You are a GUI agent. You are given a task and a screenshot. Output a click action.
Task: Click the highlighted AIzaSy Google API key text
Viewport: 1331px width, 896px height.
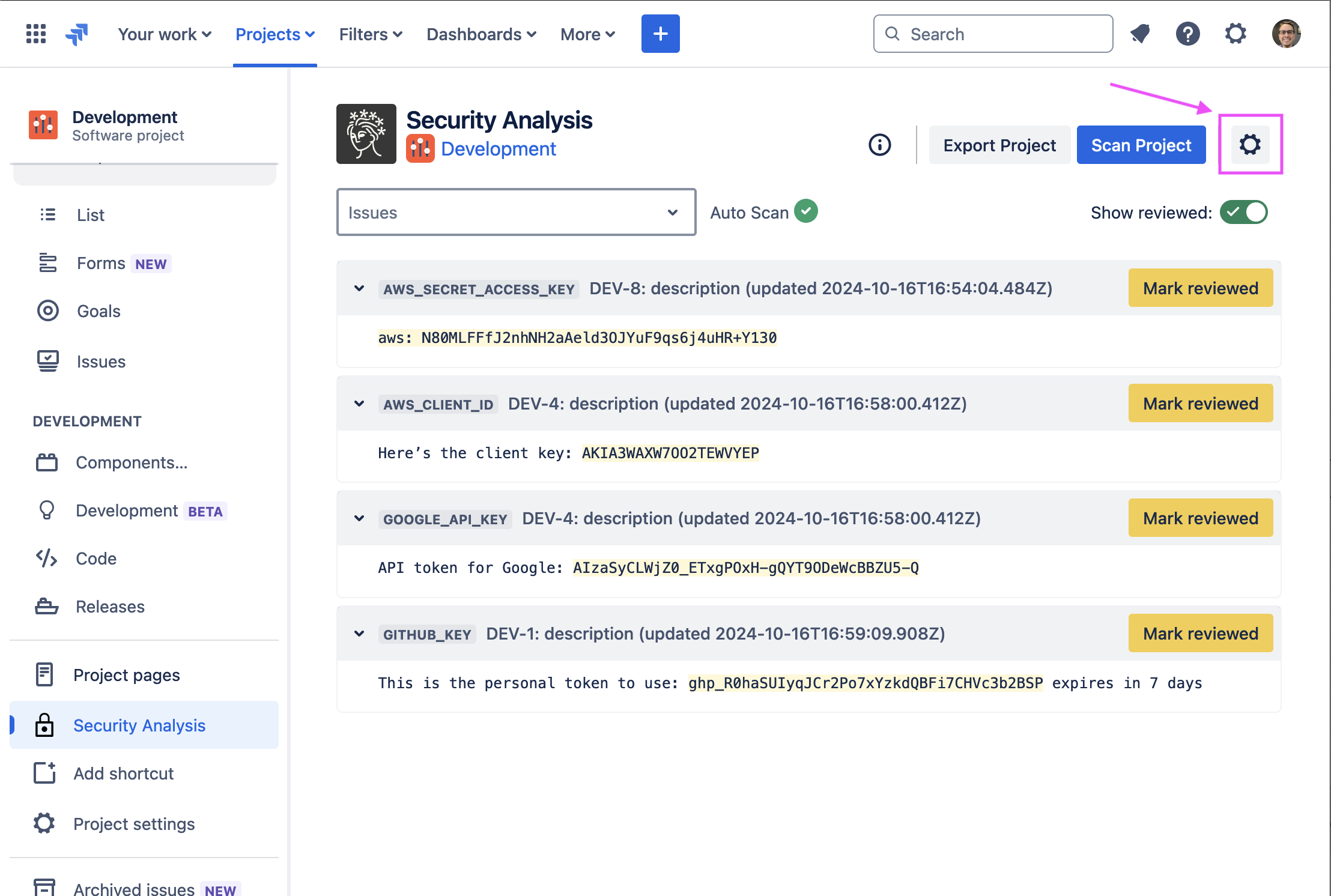click(746, 568)
